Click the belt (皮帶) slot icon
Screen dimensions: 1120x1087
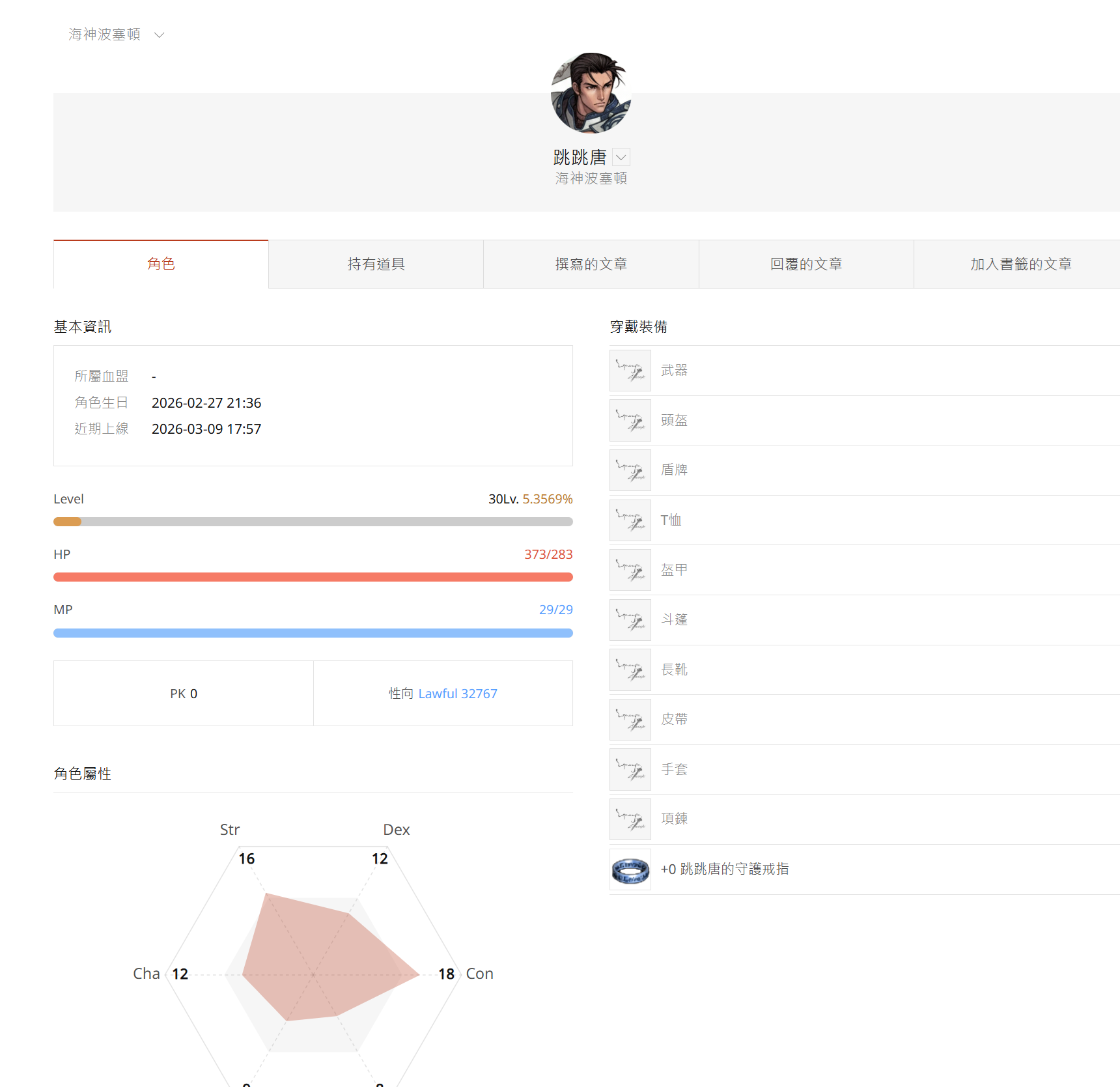click(x=630, y=720)
